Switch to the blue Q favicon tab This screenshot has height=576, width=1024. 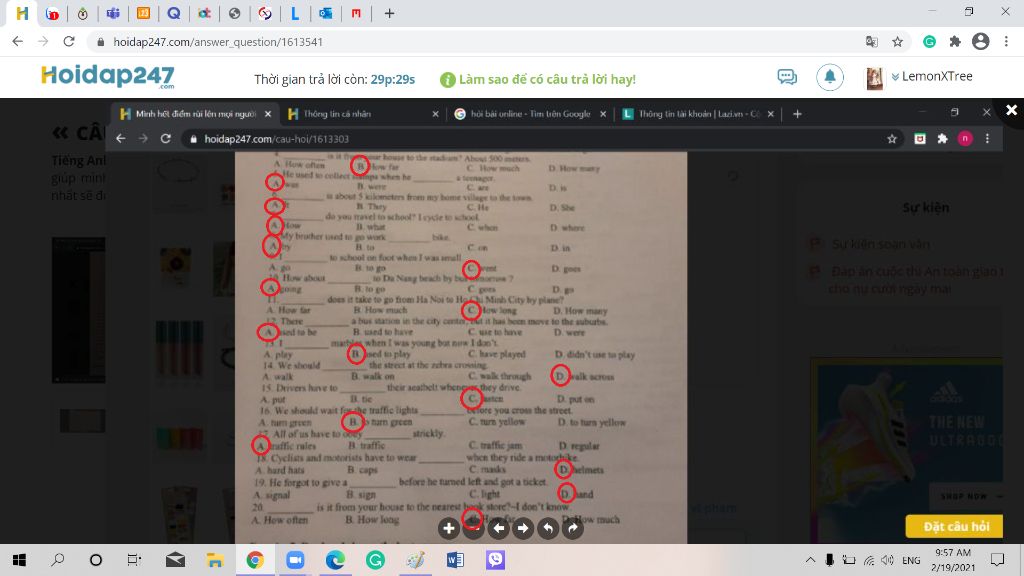173,13
